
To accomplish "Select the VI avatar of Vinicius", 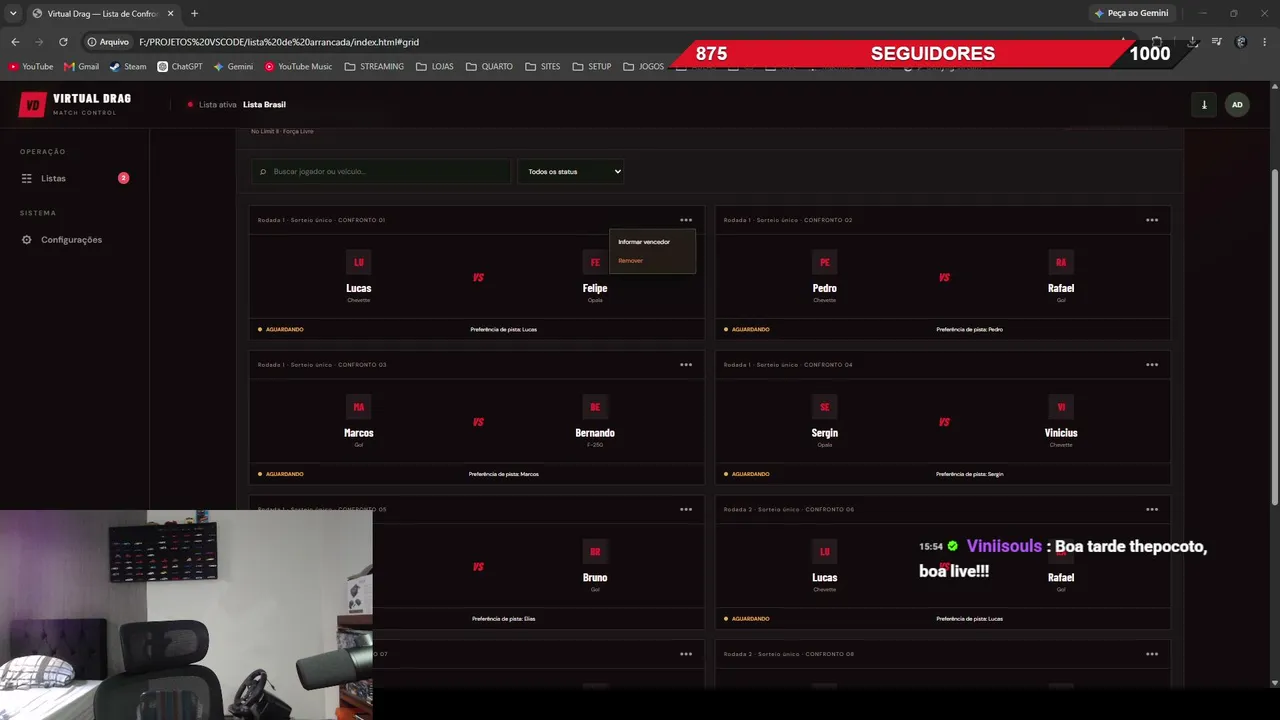I will pos(1061,407).
